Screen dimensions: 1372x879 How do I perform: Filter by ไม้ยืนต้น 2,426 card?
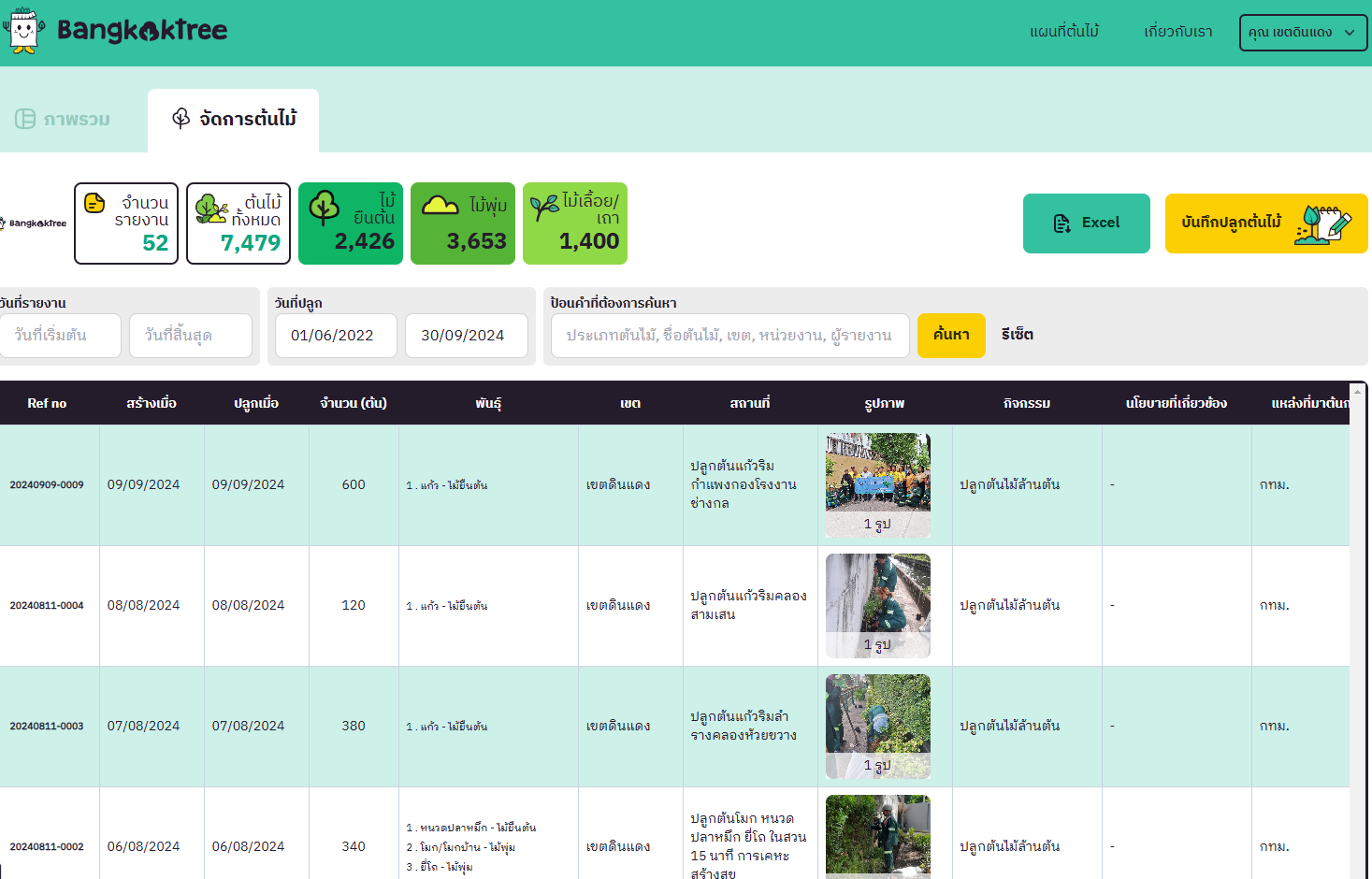coord(351,223)
